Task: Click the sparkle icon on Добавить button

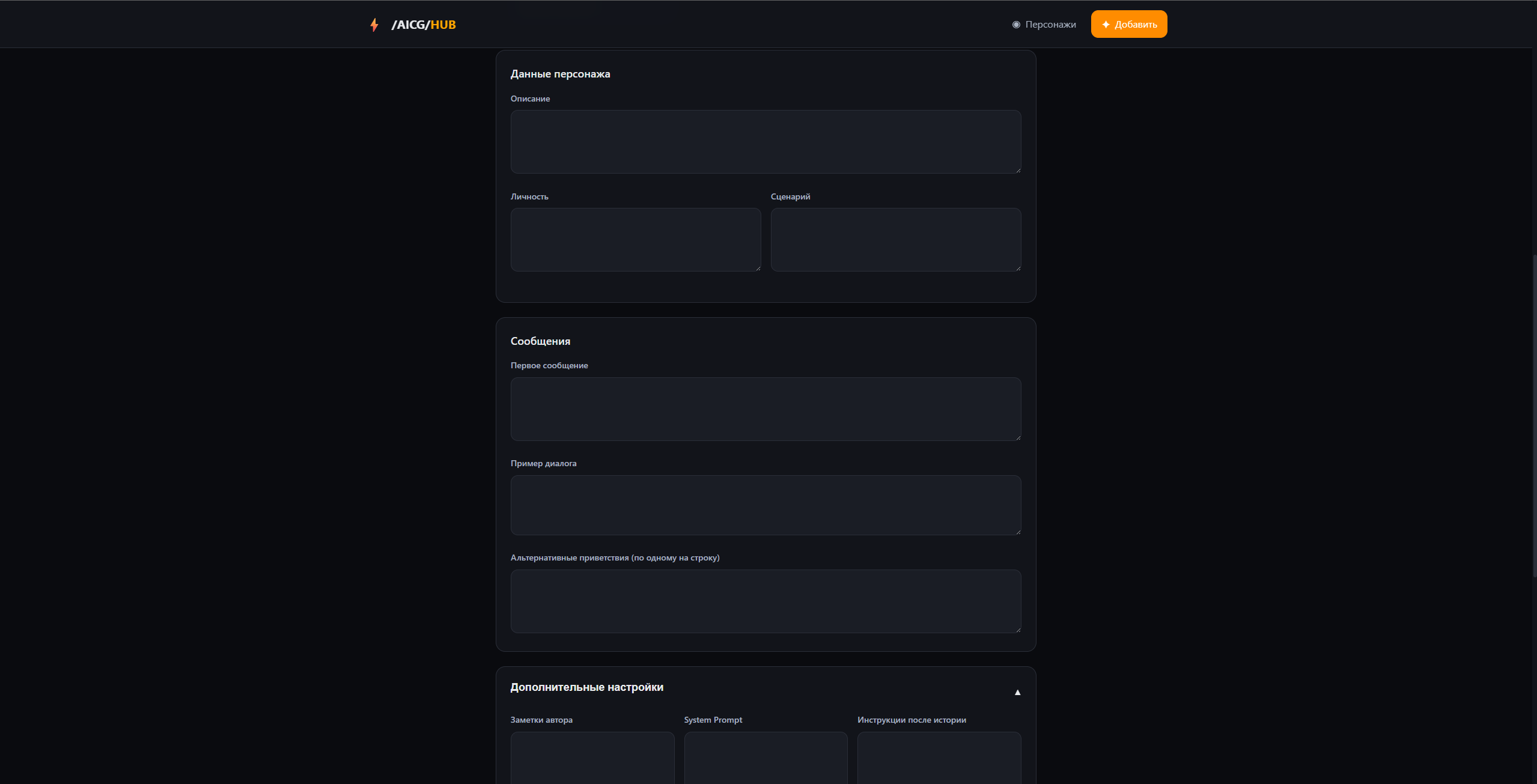Action: (1106, 25)
